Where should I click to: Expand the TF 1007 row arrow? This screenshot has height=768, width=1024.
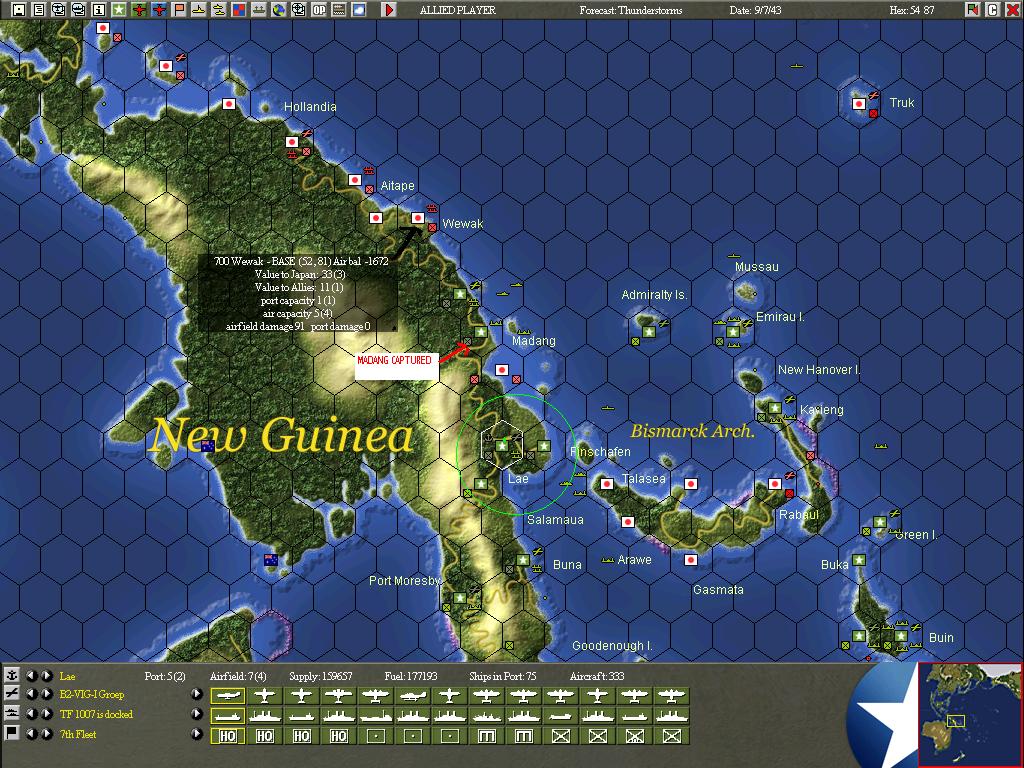197,714
